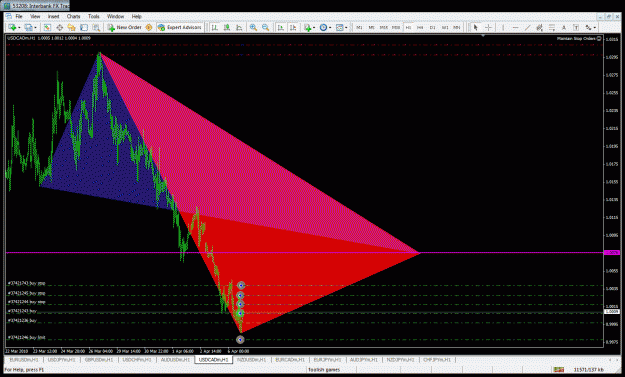Expand the Indicators dropdown arrow
The width and height of the screenshot is (625, 377).
[314, 27]
